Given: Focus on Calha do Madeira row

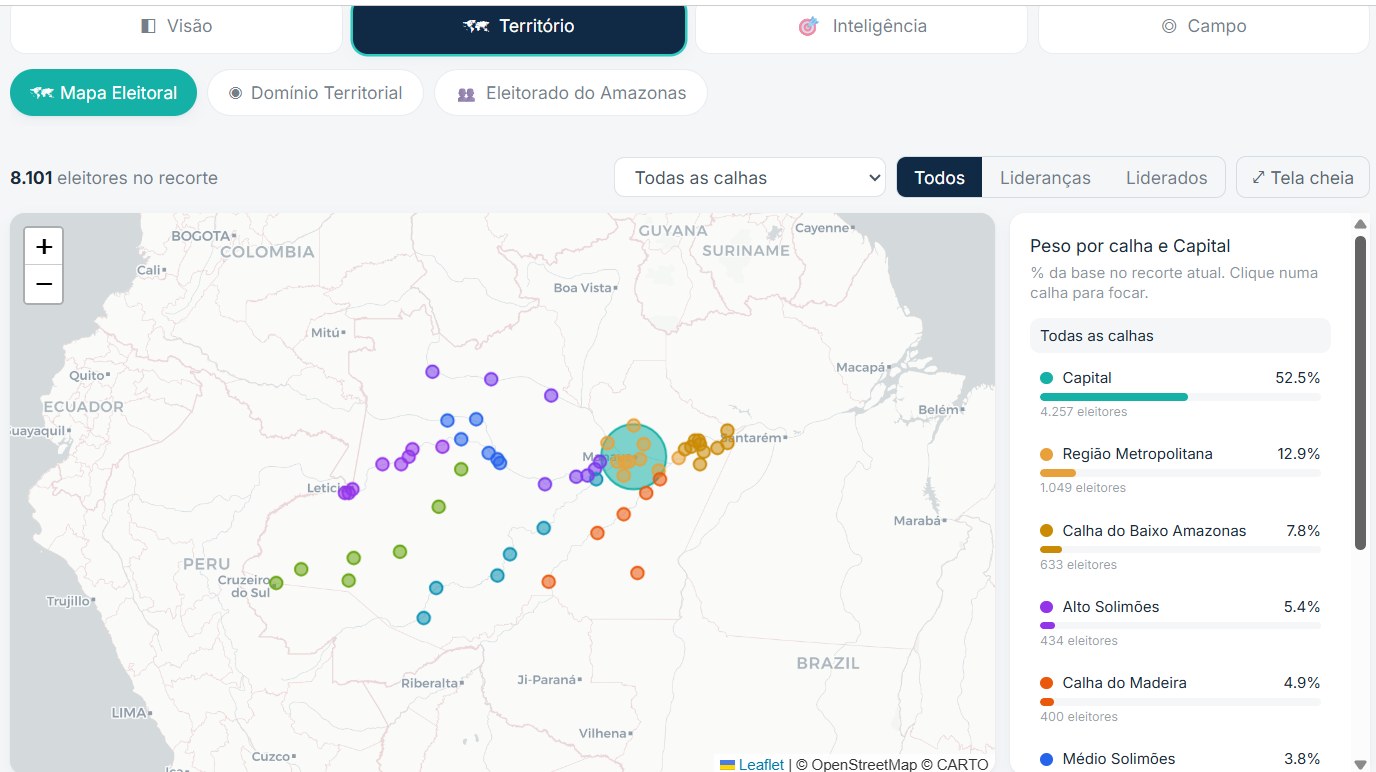Looking at the screenshot, I should 1180,698.
